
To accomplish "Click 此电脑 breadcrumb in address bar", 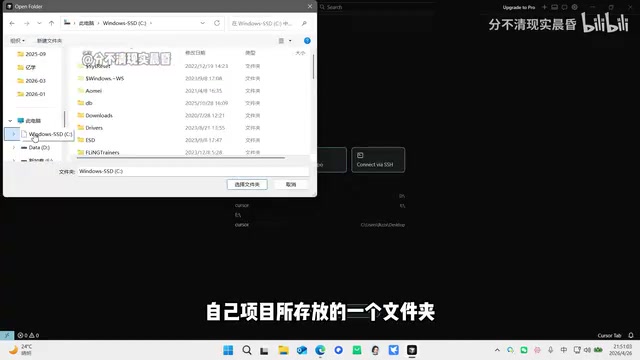I will 86,23.
